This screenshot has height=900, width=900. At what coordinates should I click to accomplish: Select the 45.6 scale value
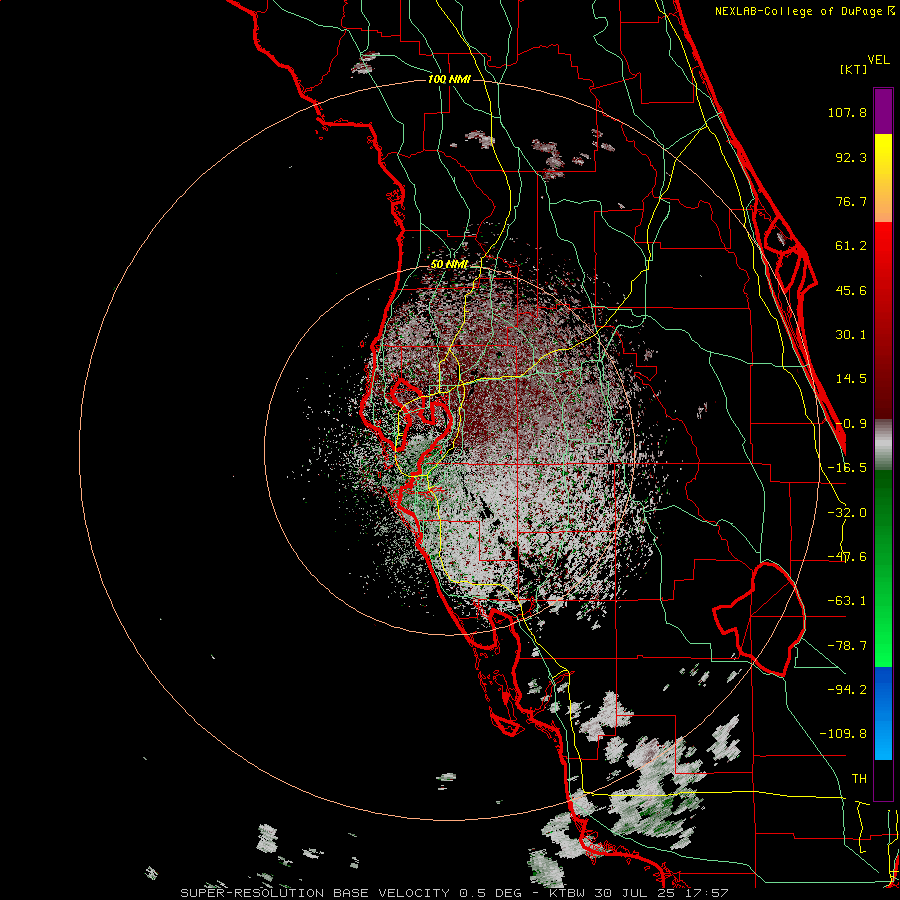coord(851,290)
